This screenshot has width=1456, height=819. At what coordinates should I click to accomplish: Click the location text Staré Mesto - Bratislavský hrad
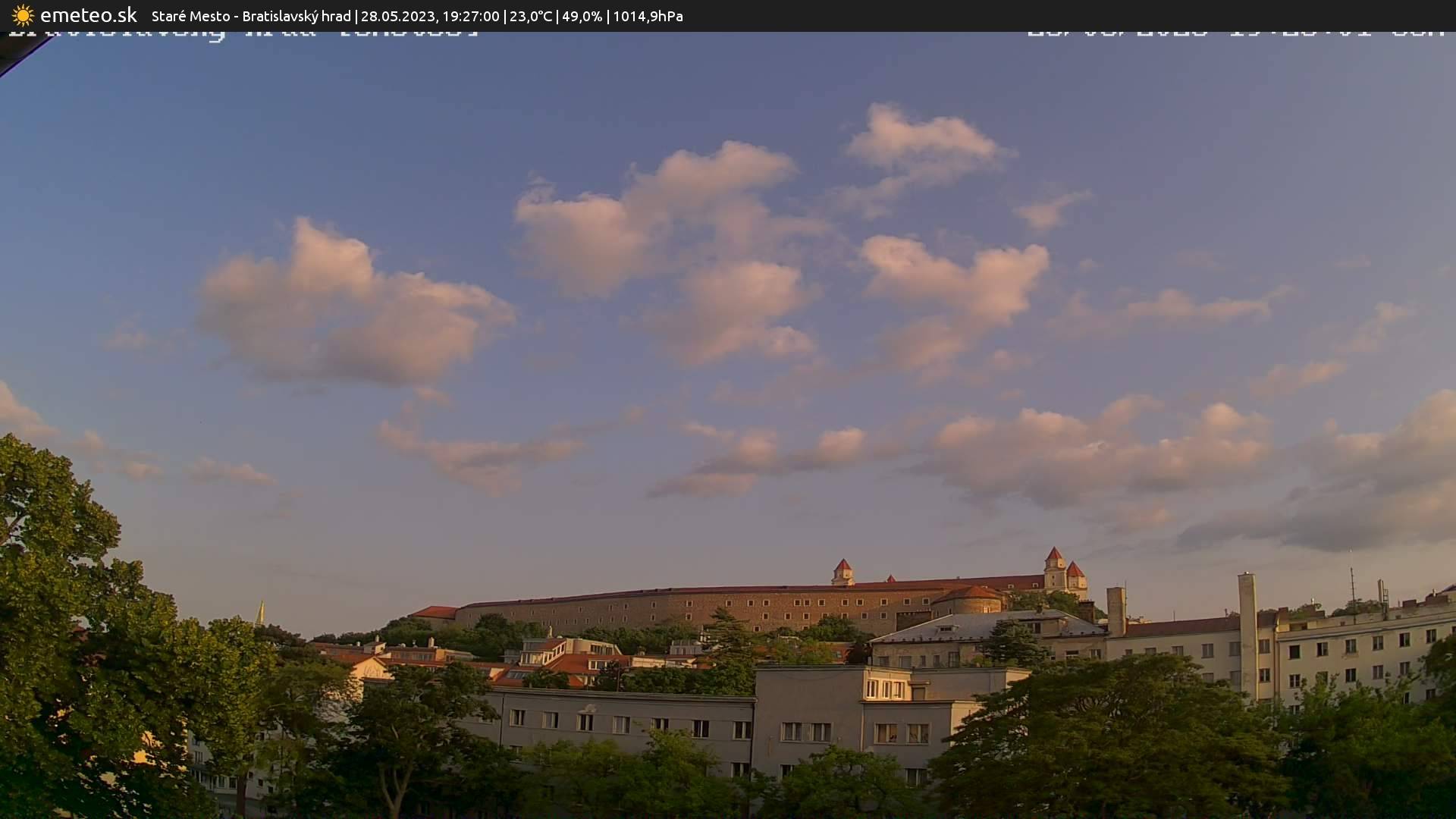pyautogui.click(x=250, y=16)
